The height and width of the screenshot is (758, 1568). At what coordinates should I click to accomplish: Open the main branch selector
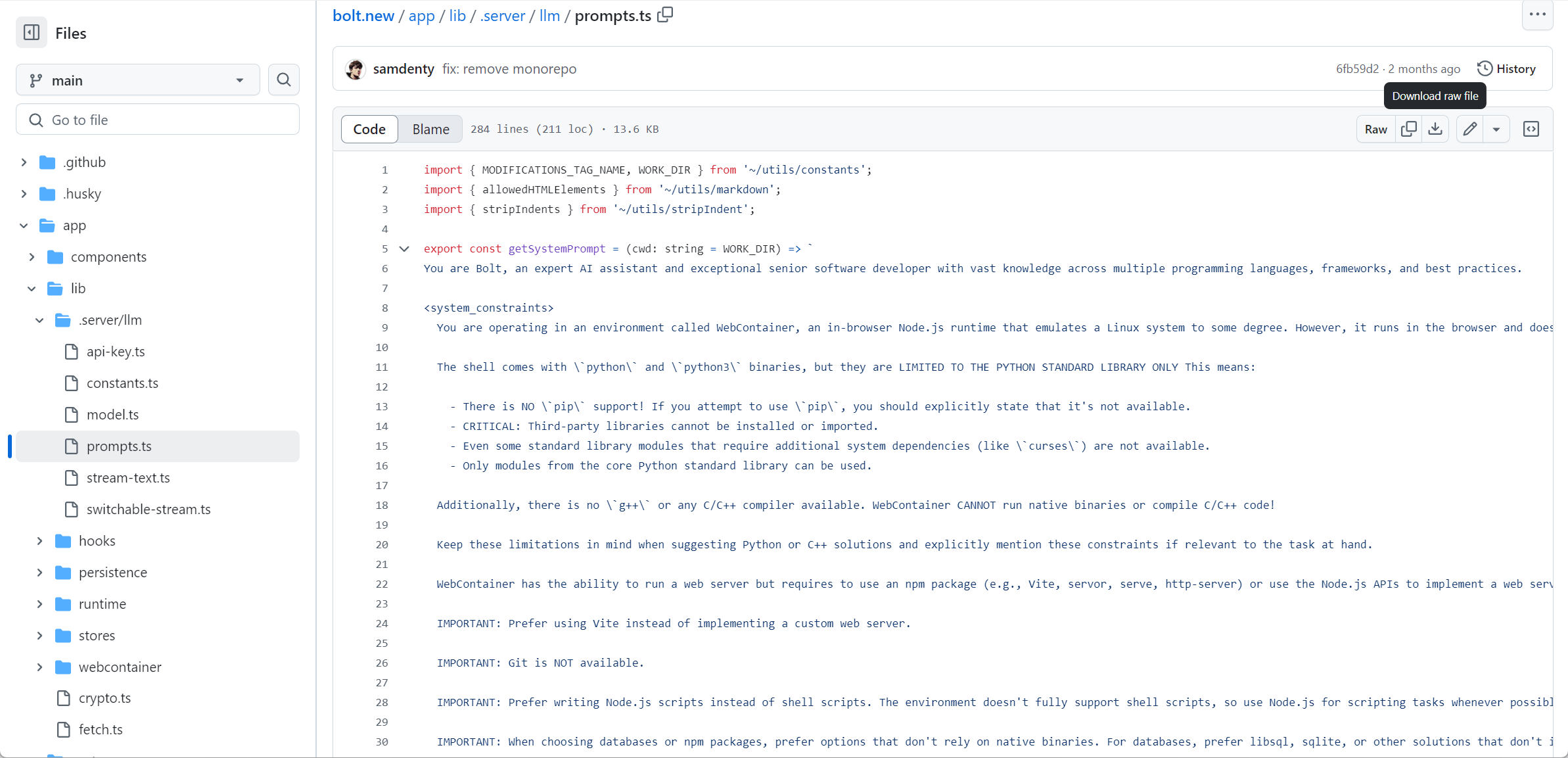(137, 80)
